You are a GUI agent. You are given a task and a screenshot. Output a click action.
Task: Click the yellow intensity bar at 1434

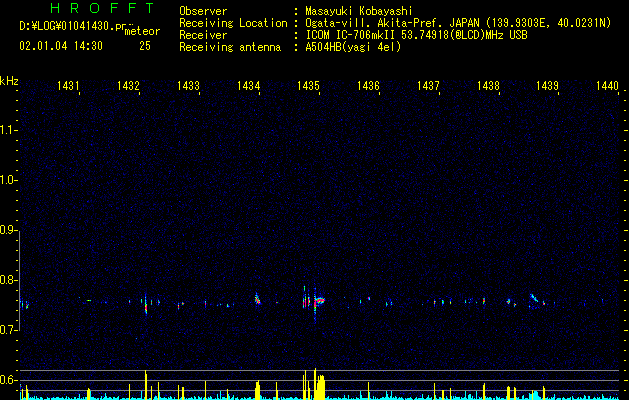tap(258, 390)
